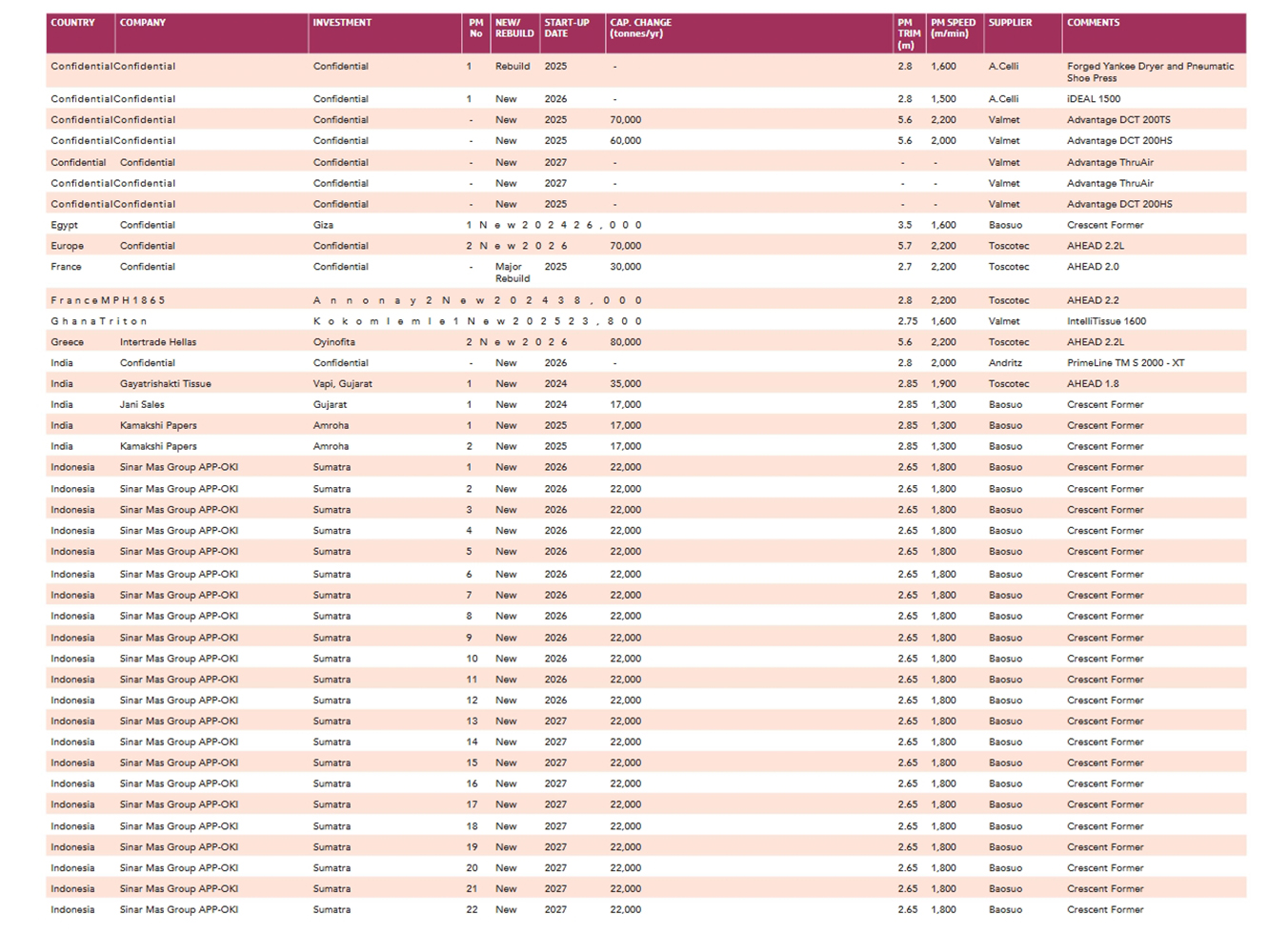This screenshot has width=1288, height=935.
Task: Select the 'Major Rebuild' cell
Action: (513, 273)
